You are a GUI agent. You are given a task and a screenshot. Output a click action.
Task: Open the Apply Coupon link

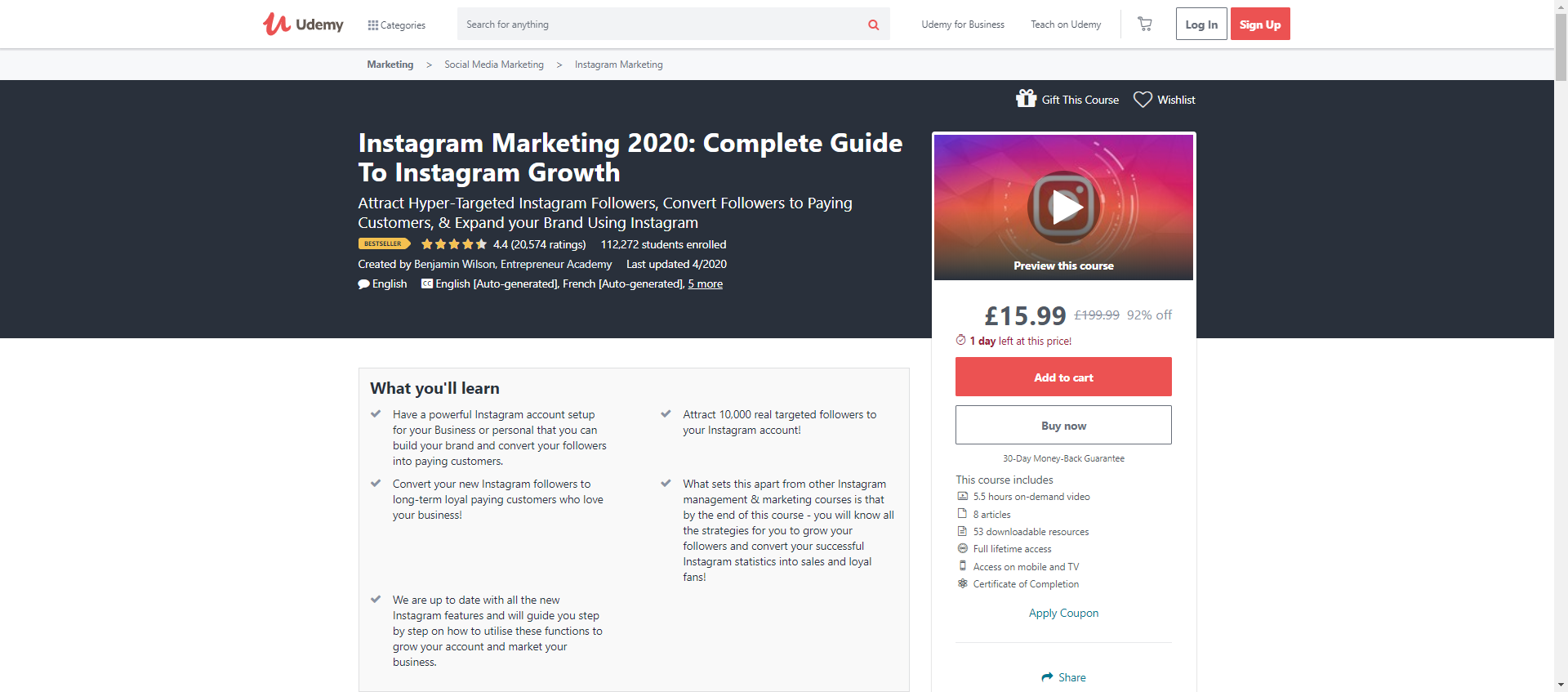click(1063, 614)
